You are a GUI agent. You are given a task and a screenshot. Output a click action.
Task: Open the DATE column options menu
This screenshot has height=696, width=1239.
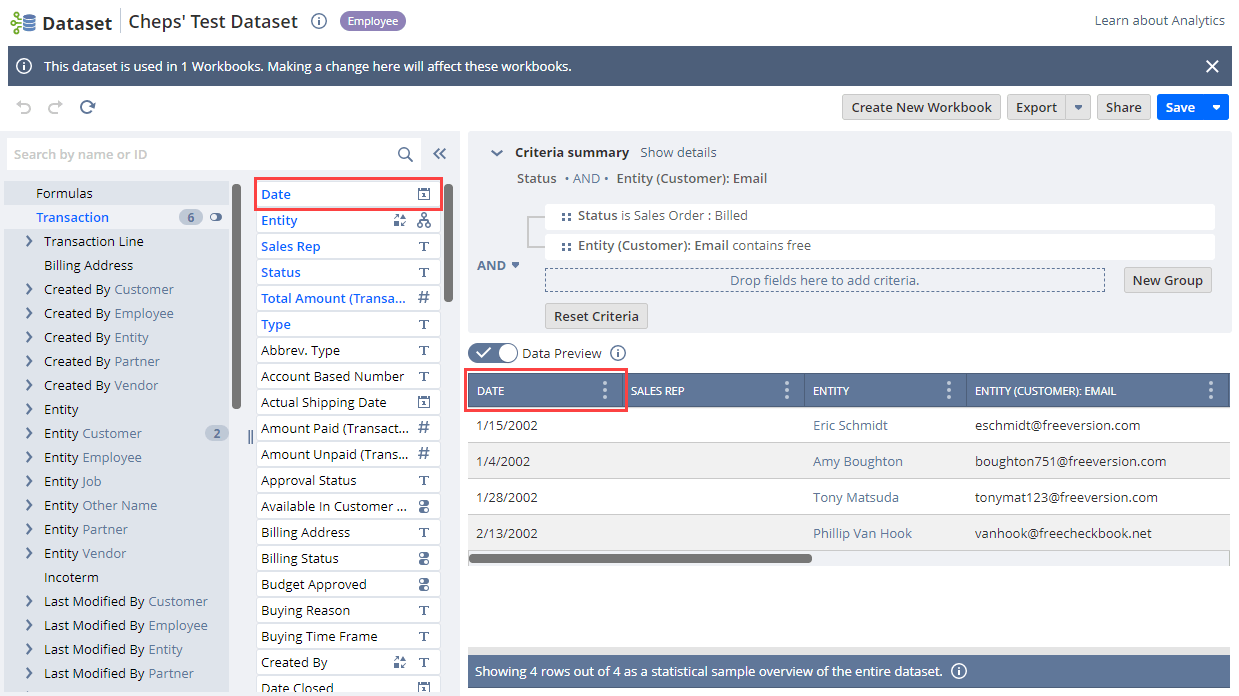(x=604, y=390)
